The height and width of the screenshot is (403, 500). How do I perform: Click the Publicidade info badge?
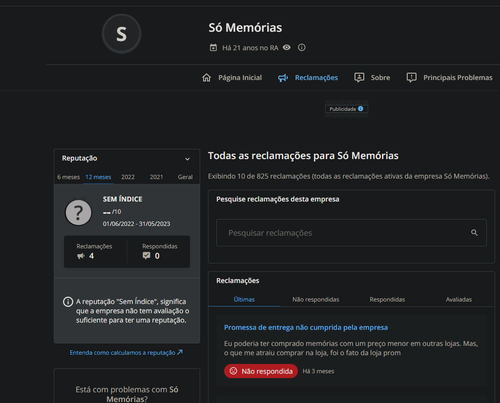tap(346, 109)
